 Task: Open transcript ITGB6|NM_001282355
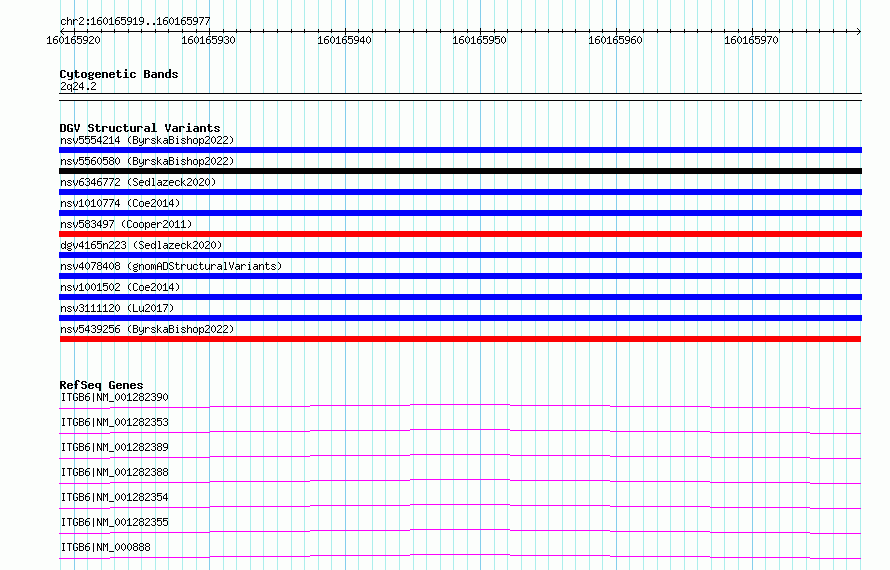114,522
